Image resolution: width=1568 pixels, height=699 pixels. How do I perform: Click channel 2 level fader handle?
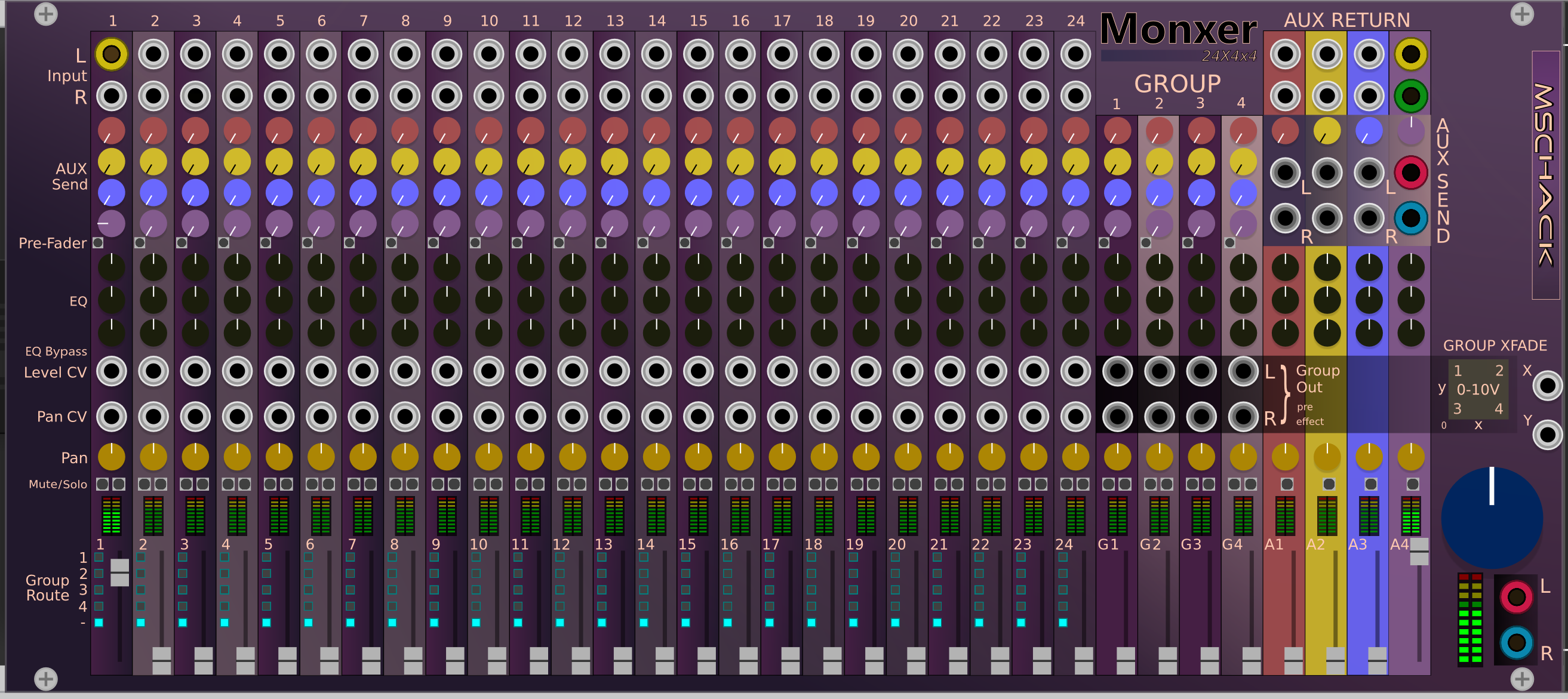161,661
